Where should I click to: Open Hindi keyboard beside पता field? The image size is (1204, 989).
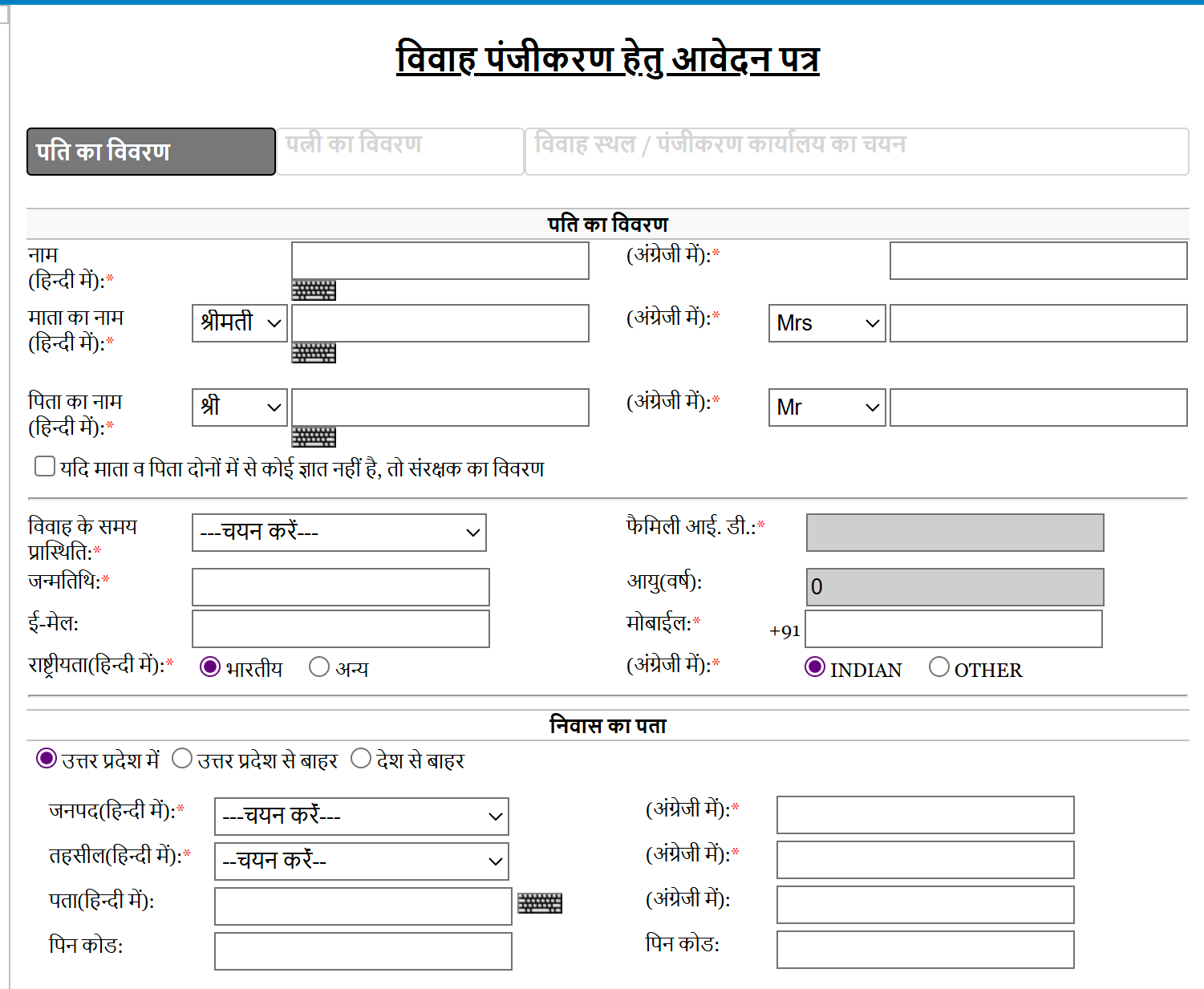[x=540, y=903]
